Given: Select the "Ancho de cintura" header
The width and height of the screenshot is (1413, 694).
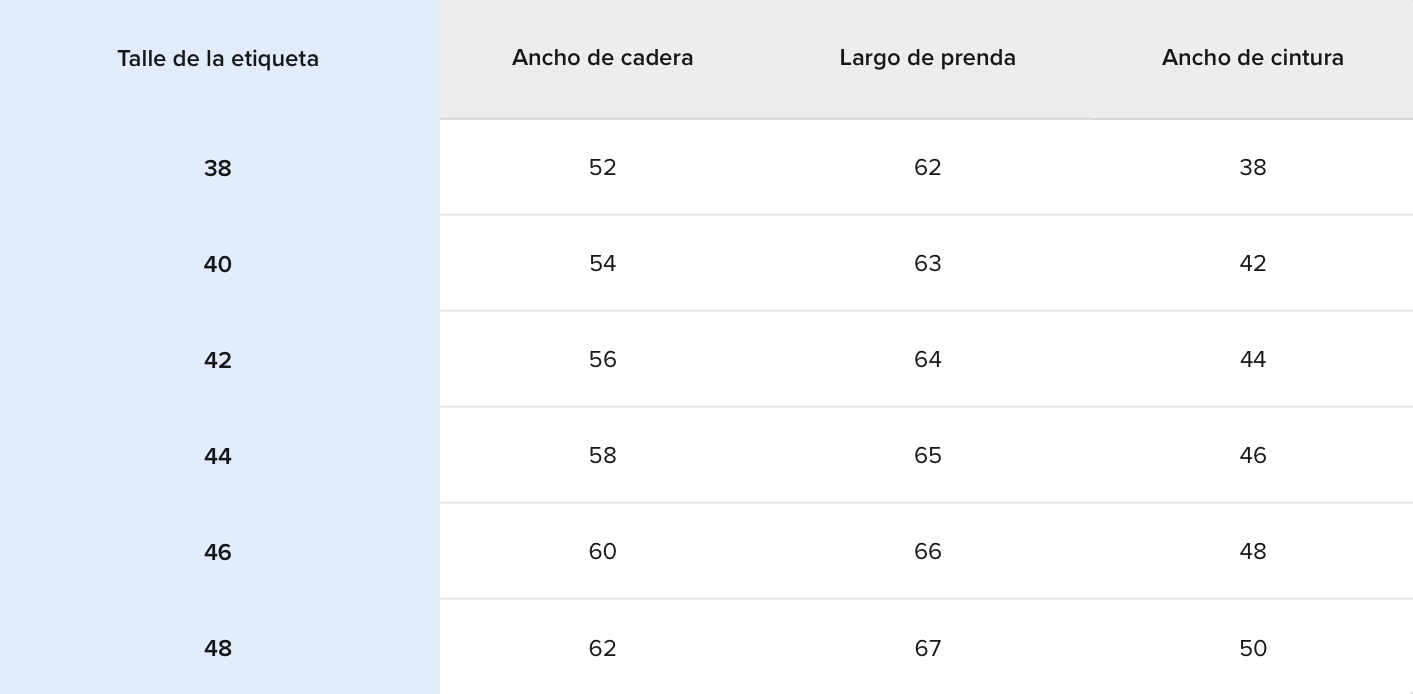Looking at the screenshot, I should tap(1252, 58).
